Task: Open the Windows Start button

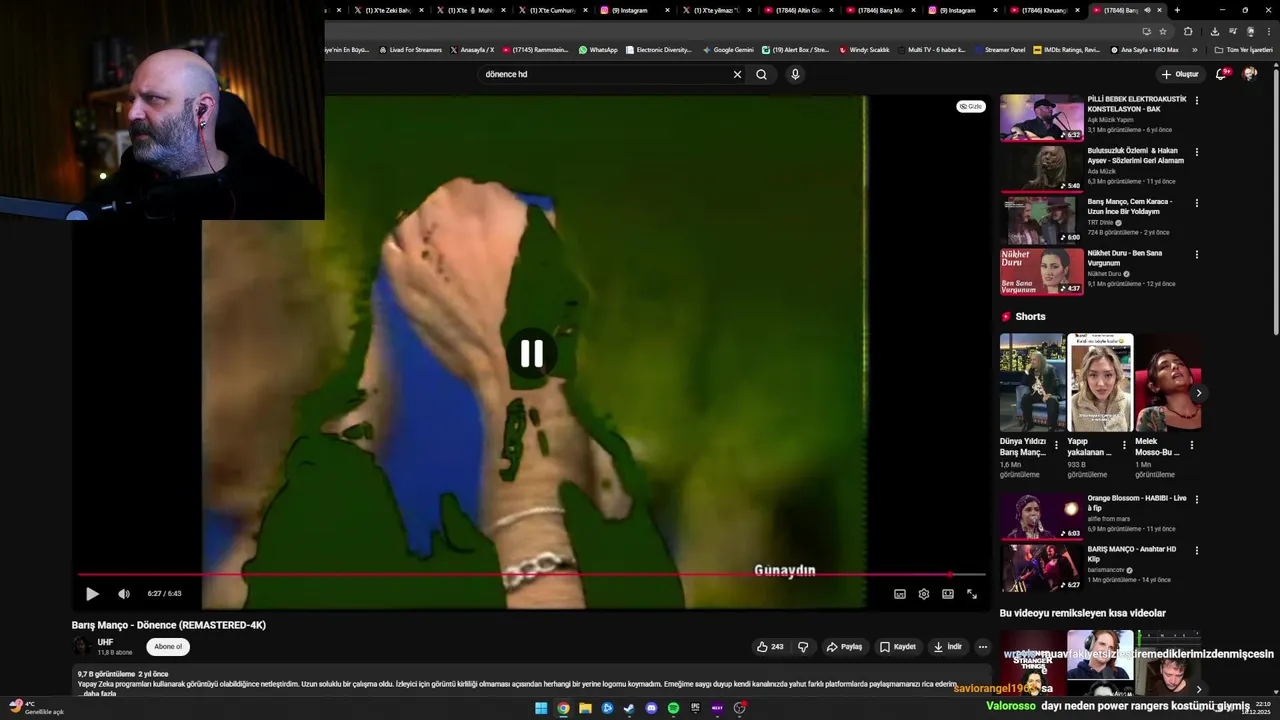Action: 541,708
